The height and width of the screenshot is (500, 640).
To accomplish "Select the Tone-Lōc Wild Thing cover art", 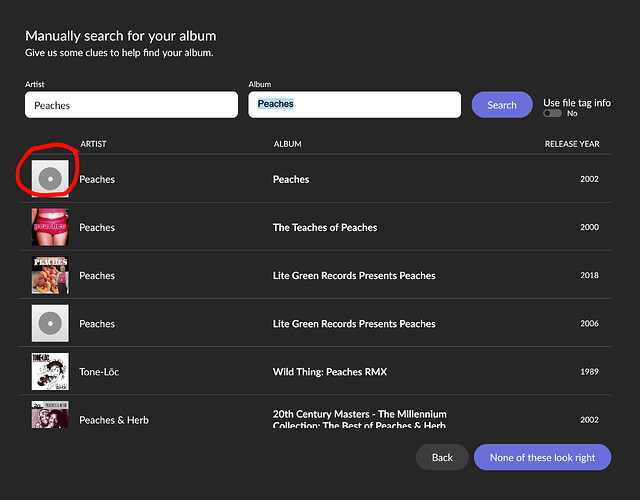I will 49,371.
